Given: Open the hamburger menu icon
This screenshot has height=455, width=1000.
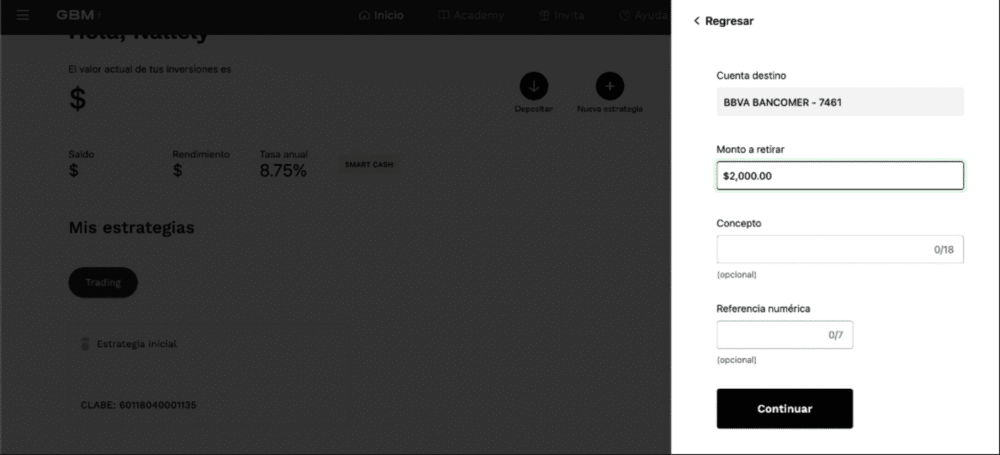Looking at the screenshot, I should click(x=23, y=15).
